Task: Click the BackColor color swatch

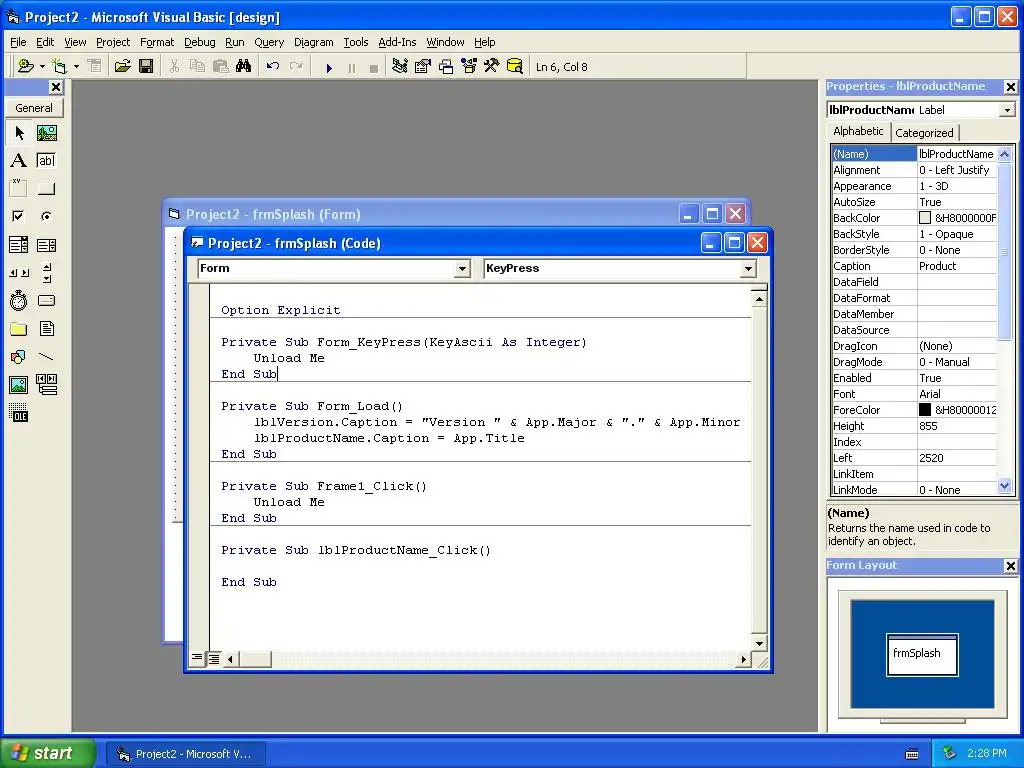Action: coord(925,217)
